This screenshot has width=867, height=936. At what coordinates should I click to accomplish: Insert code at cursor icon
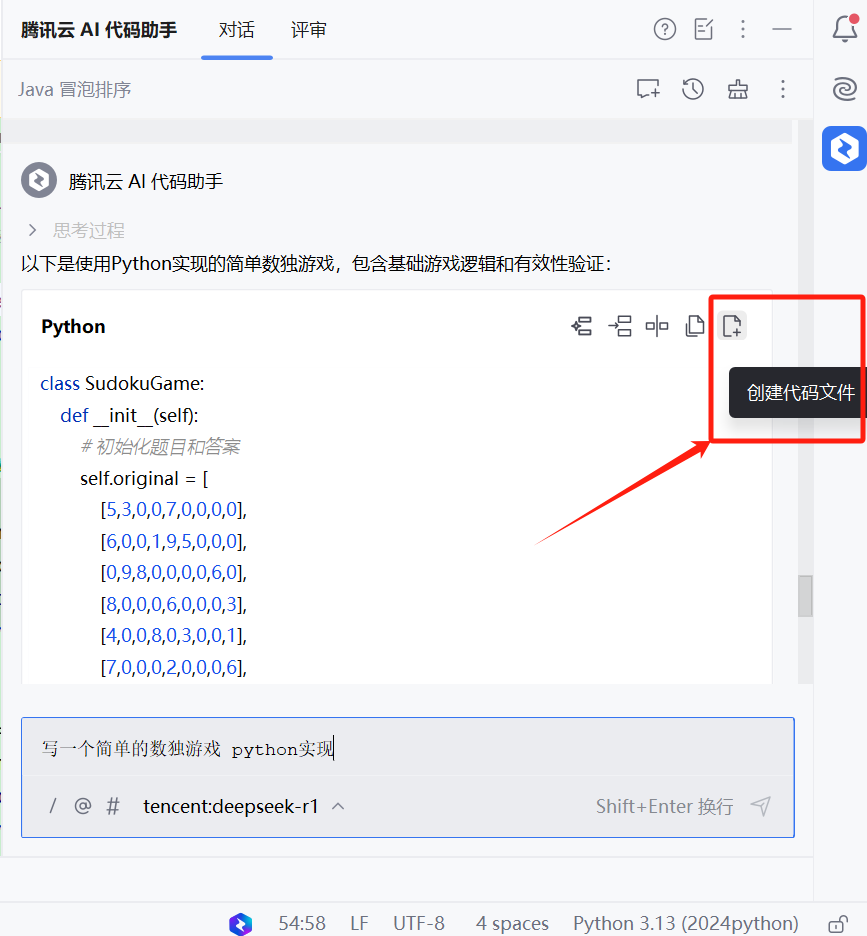click(620, 326)
